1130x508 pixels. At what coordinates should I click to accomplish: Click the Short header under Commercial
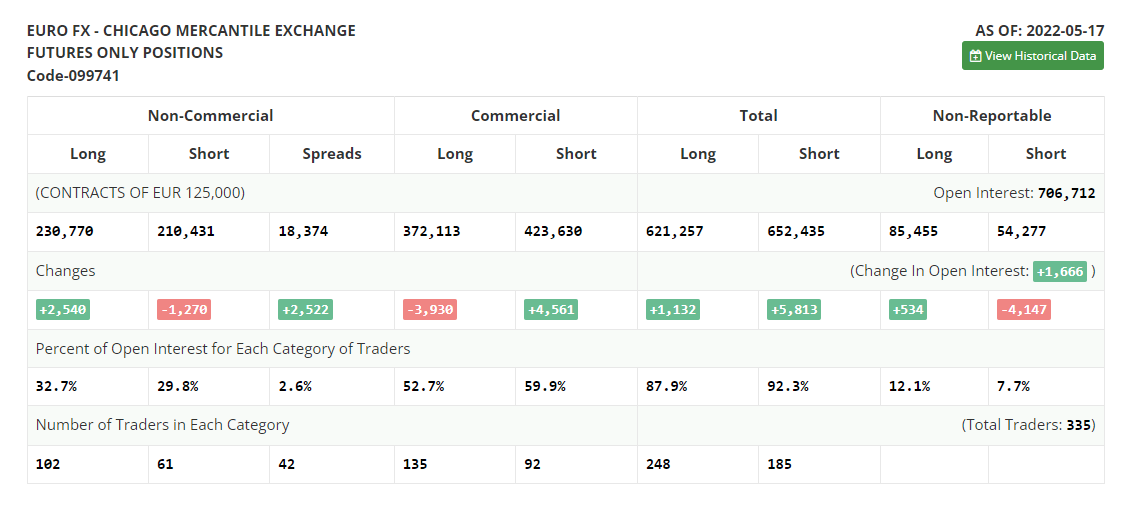tap(577, 153)
